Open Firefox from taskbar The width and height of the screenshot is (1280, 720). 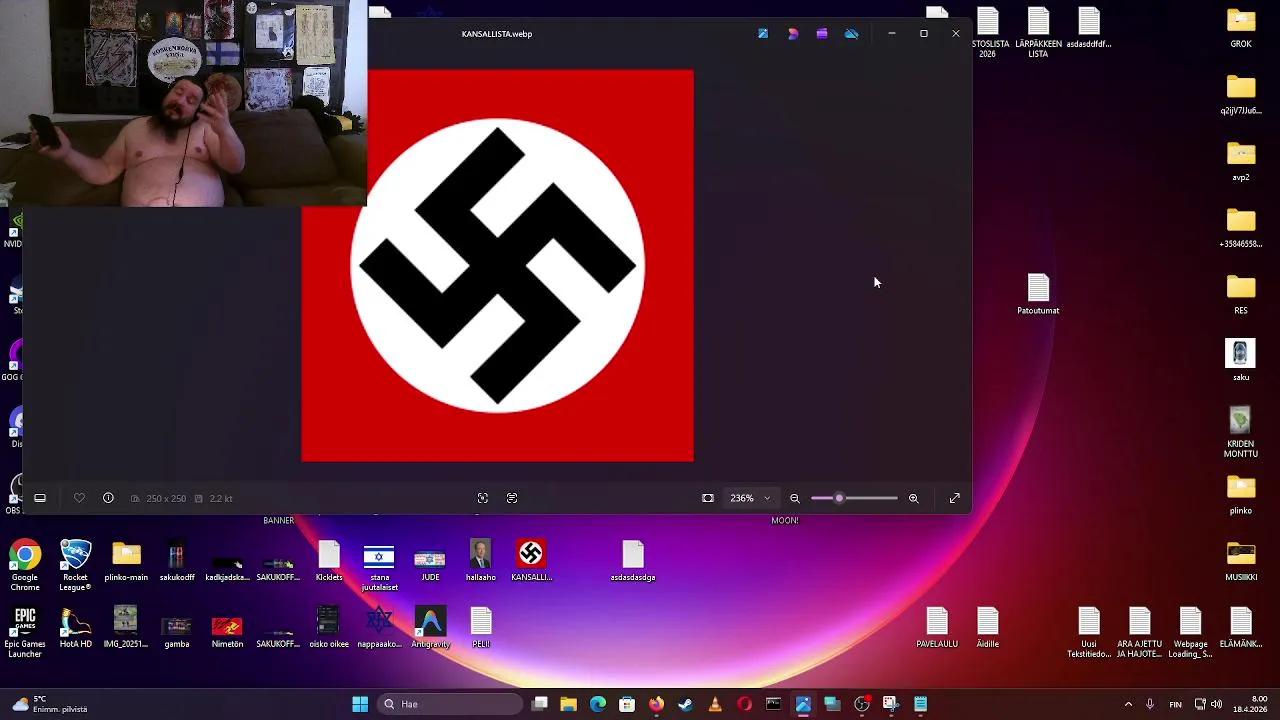(x=656, y=704)
